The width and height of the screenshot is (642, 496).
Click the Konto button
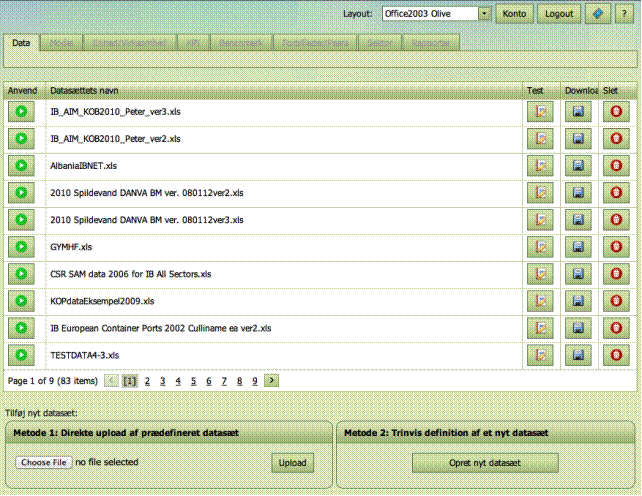click(x=514, y=14)
